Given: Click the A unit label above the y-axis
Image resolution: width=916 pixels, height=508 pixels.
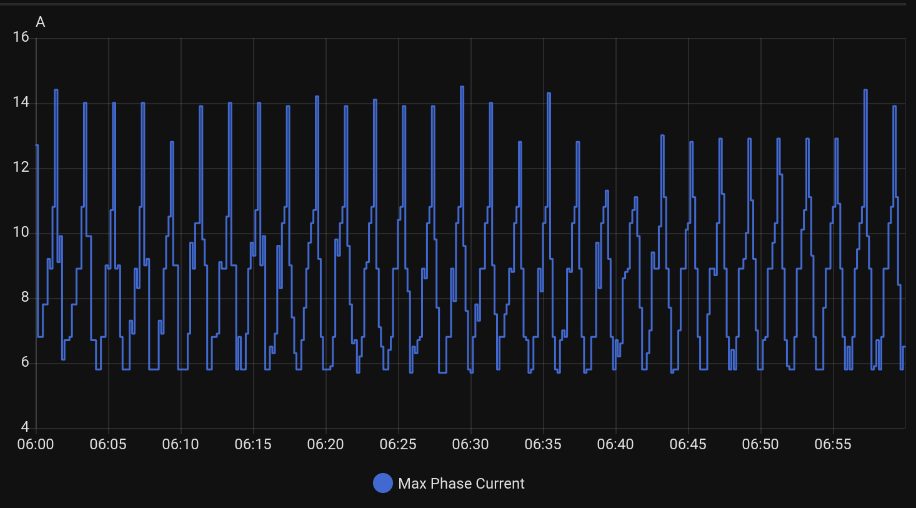Looking at the screenshot, I should [x=40, y=22].
